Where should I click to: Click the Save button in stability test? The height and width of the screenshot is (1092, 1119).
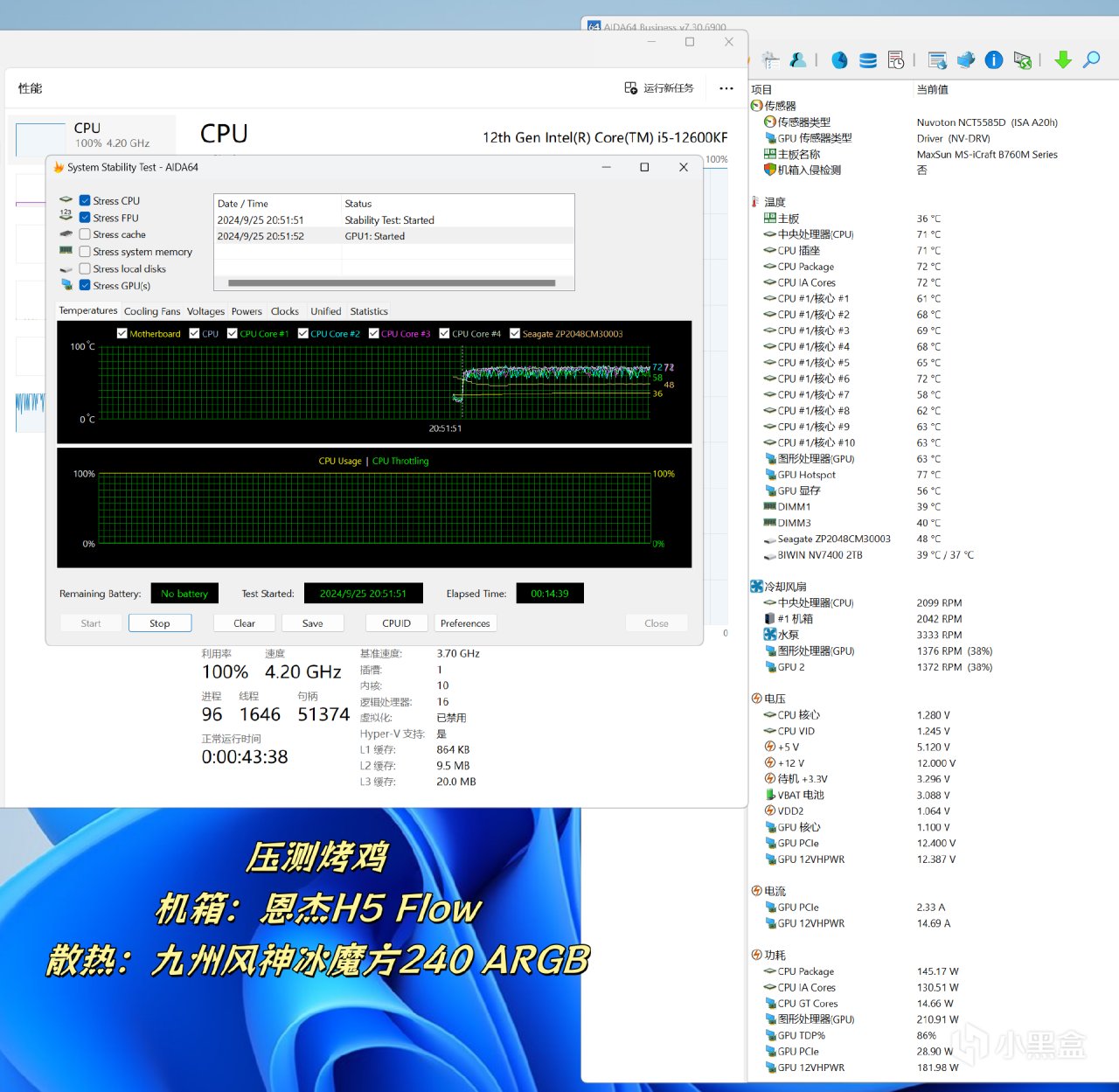coord(313,623)
